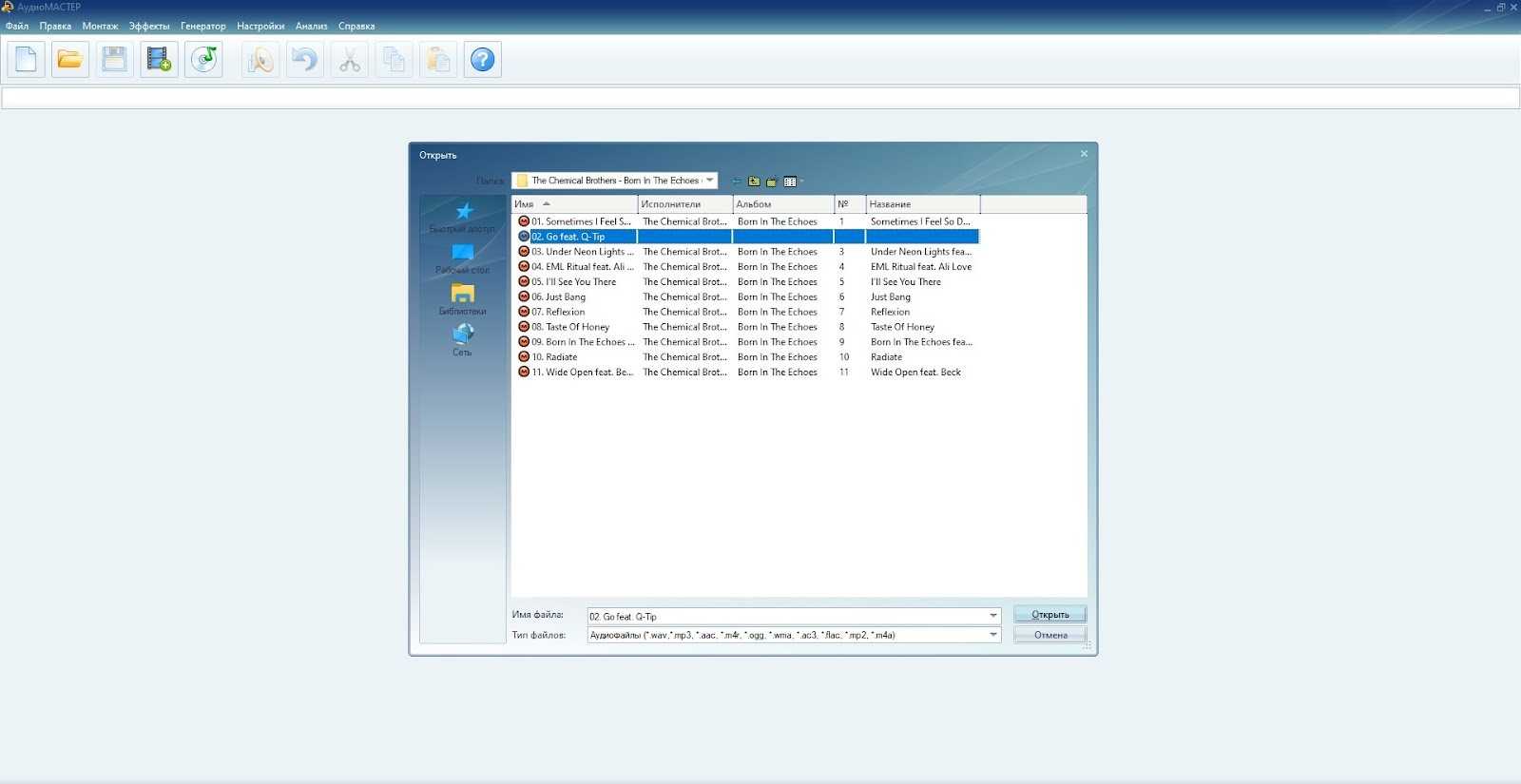Click the New file toolbar icon
Image resolution: width=1521 pixels, height=784 pixels.
point(26,60)
